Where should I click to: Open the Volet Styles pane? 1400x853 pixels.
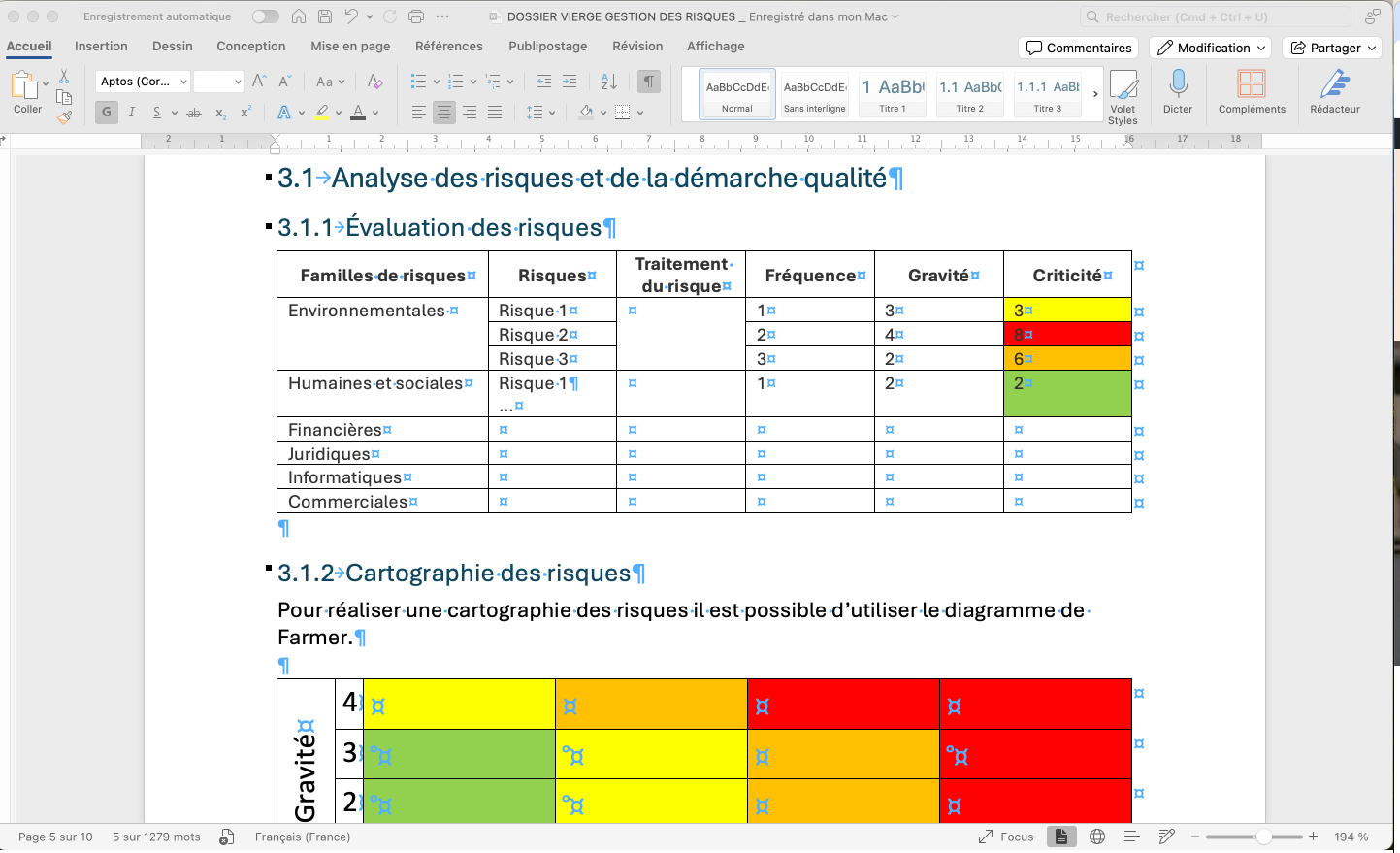click(x=1123, y=92)
